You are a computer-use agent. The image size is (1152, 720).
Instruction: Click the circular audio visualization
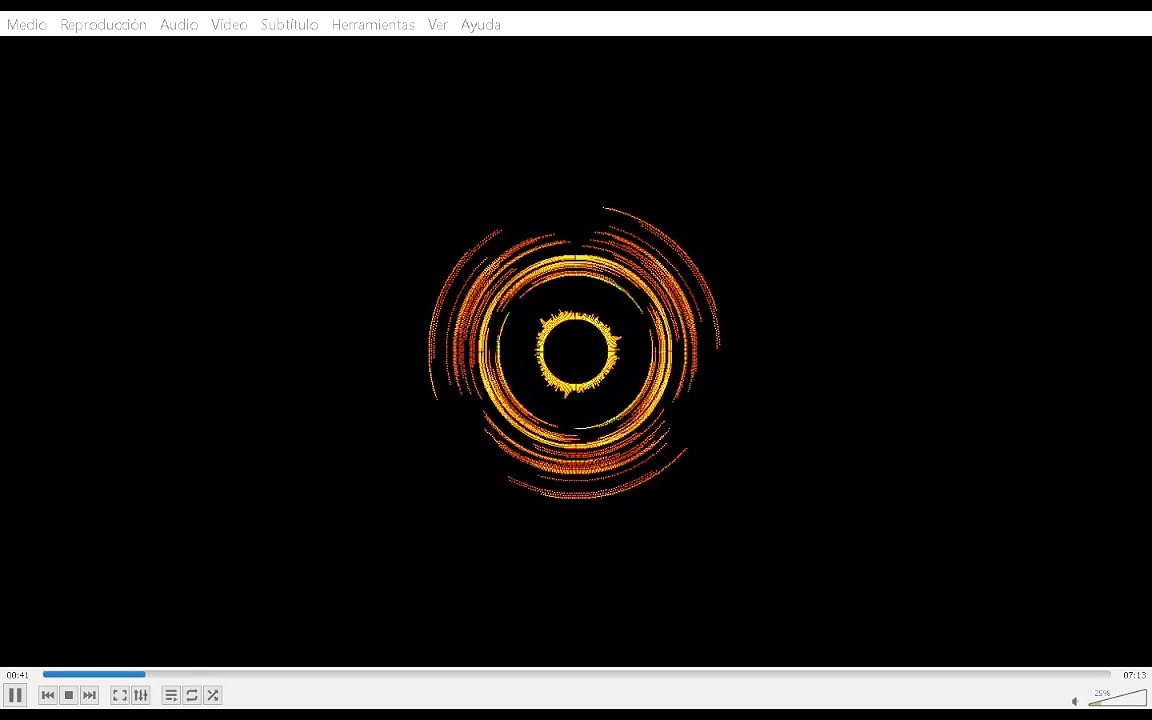tap(575, 353)
